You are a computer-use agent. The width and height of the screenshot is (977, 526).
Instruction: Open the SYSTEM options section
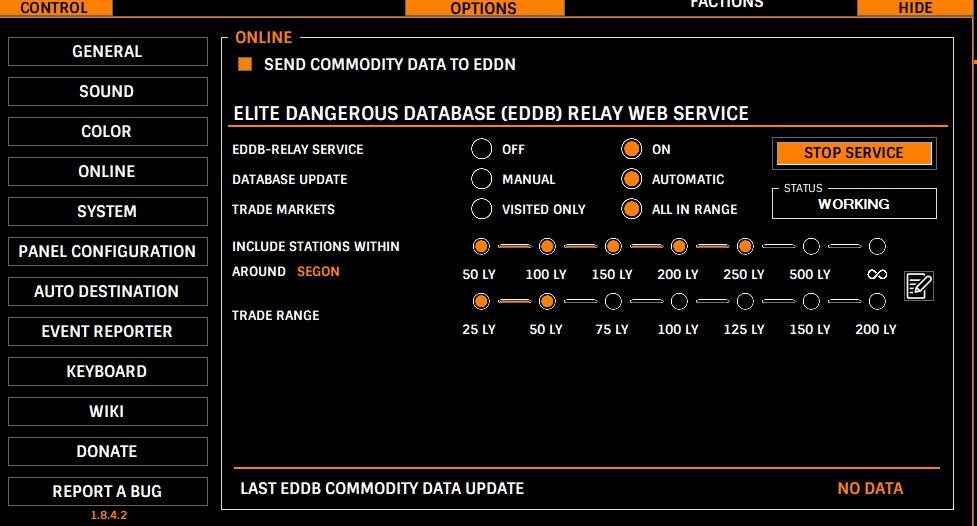108,211
